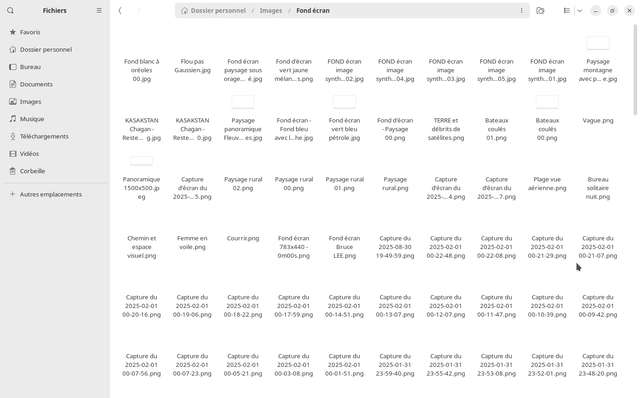Open Musique in sidebar
The height and width of the screenshot is (398, 640).
coord(55,119)
